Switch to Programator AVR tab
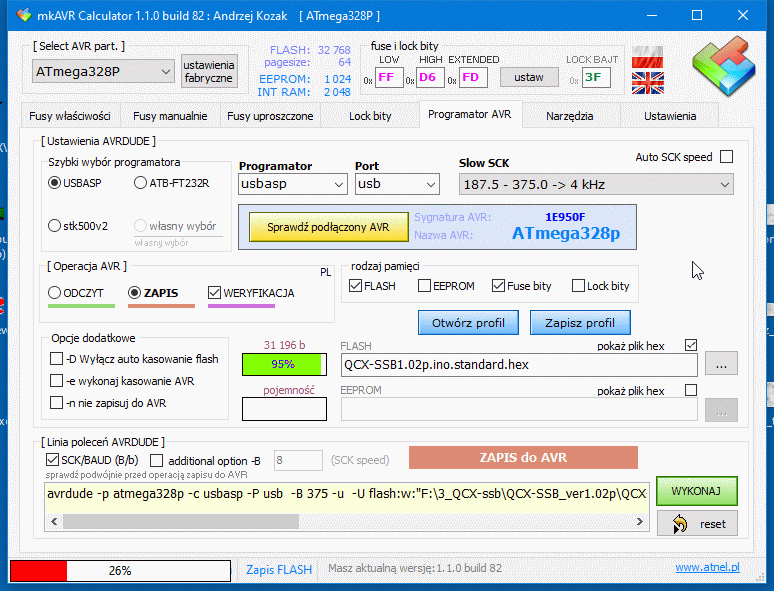774x591 pixels. coord(469,114)
